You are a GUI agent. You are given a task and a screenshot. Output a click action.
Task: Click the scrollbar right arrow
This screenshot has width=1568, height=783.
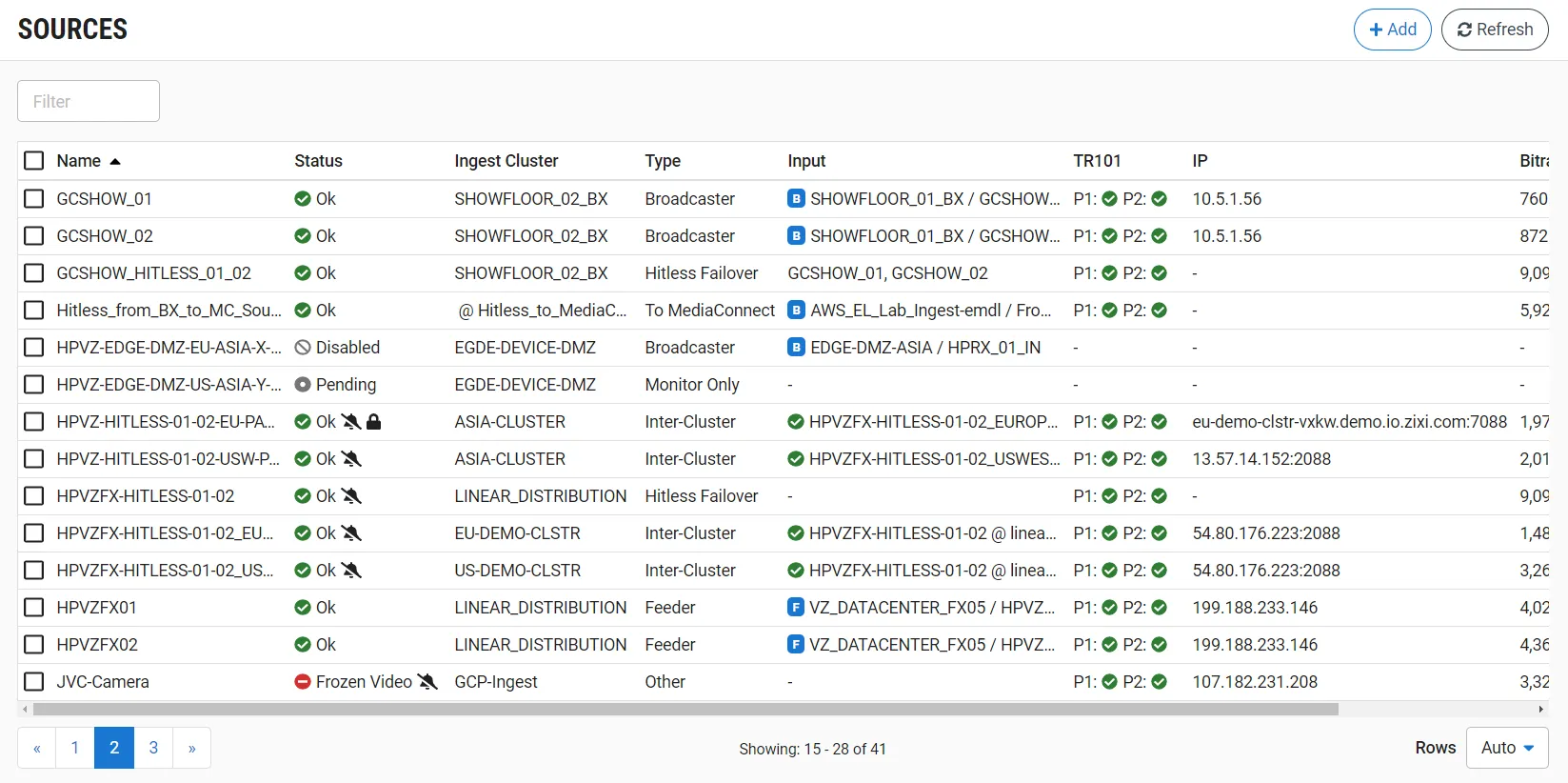point(1540,709)
